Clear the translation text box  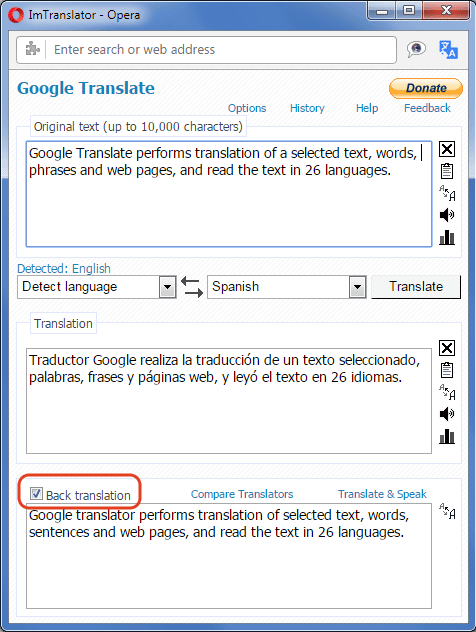[x=447, y=348]
